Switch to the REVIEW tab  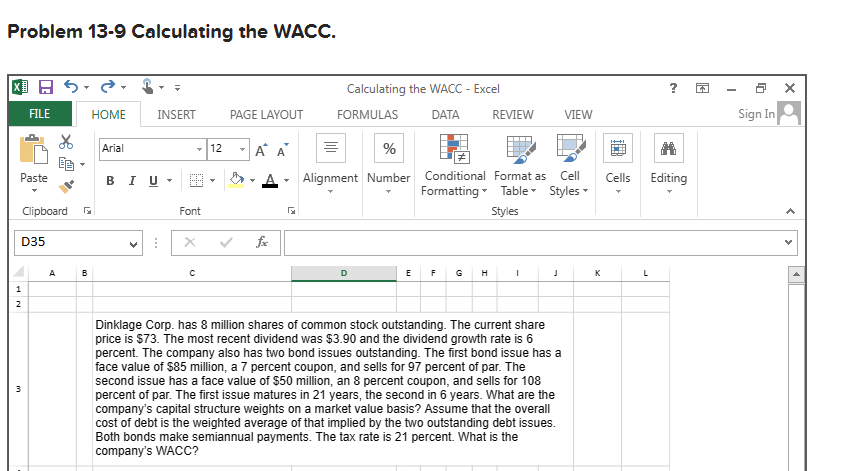click(513, 114)
